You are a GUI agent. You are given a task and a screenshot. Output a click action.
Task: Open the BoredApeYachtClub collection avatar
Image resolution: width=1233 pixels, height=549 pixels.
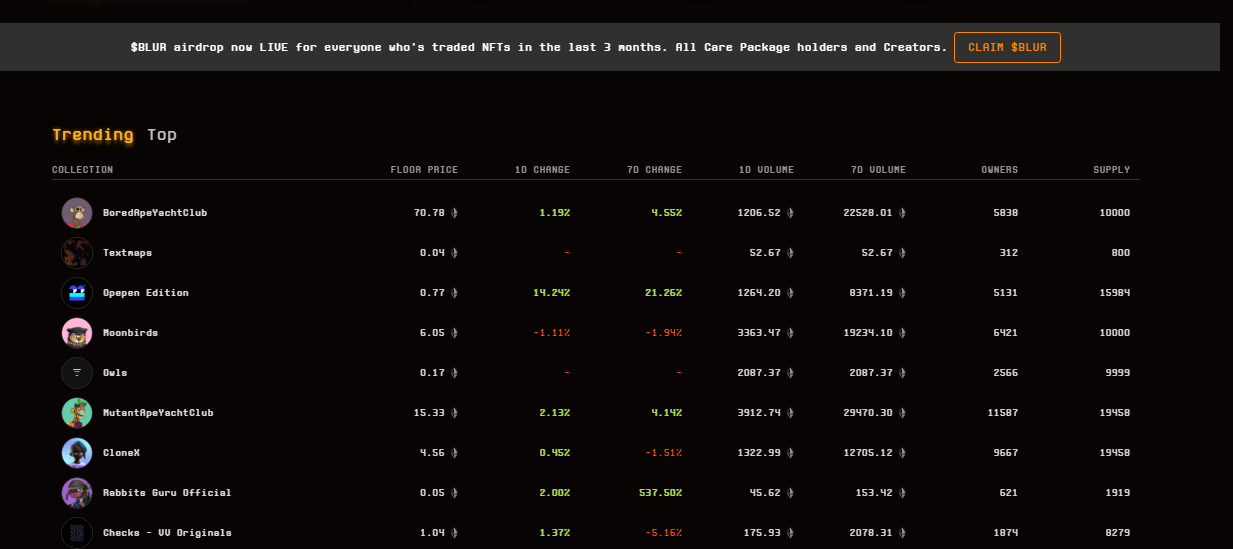pyautogui.click(x=77, y=213)
